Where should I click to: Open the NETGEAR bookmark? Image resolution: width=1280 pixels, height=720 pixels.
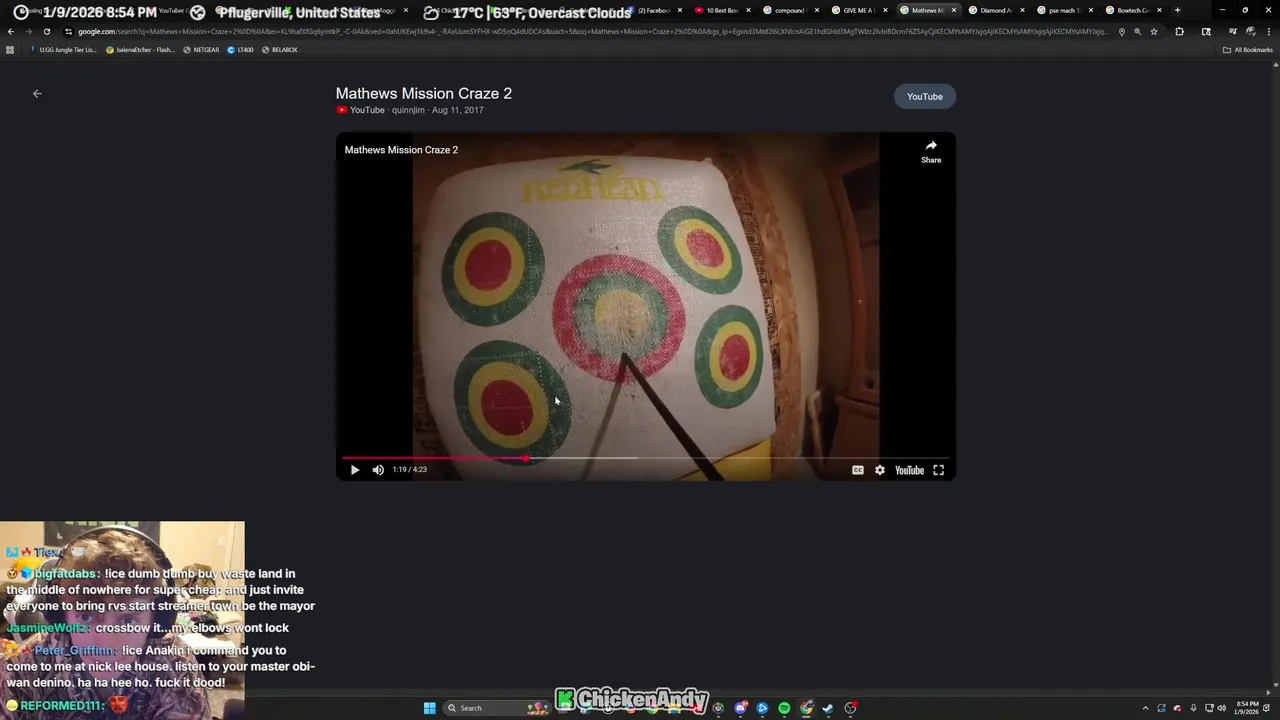coord(201,50)
